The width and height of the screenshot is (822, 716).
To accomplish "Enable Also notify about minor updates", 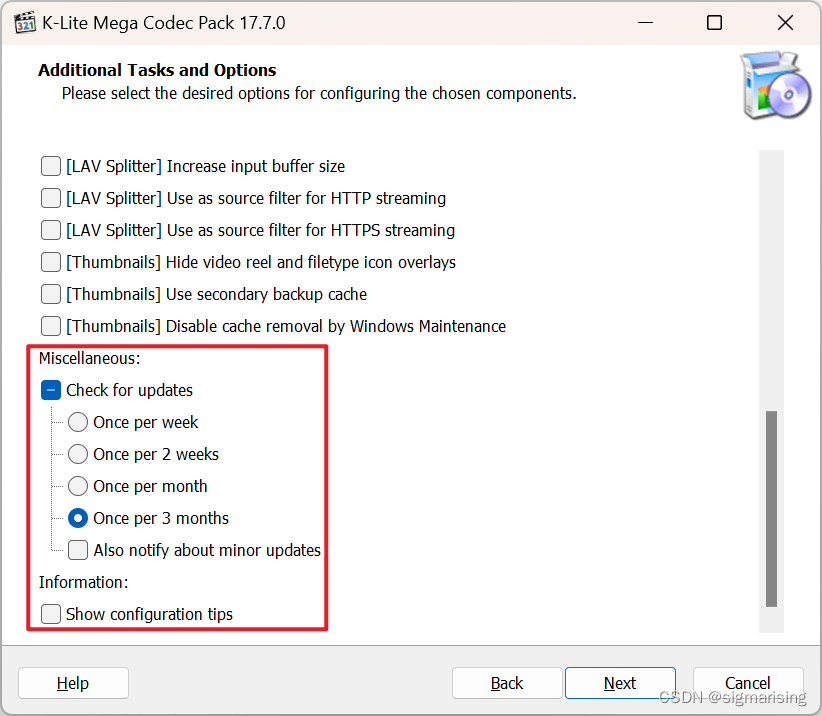I will (78, 550).
